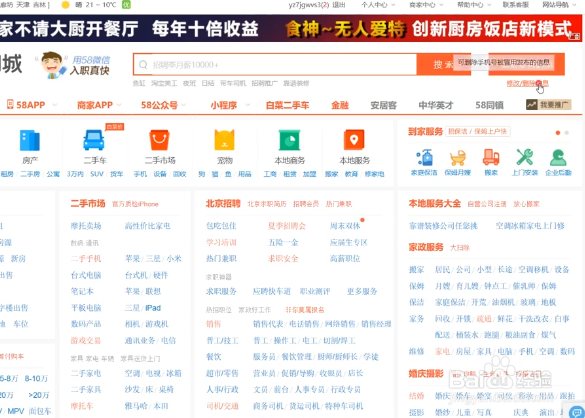
Task: Click the 食神 restaurant banner advertisement
Action: pos(291,28)
